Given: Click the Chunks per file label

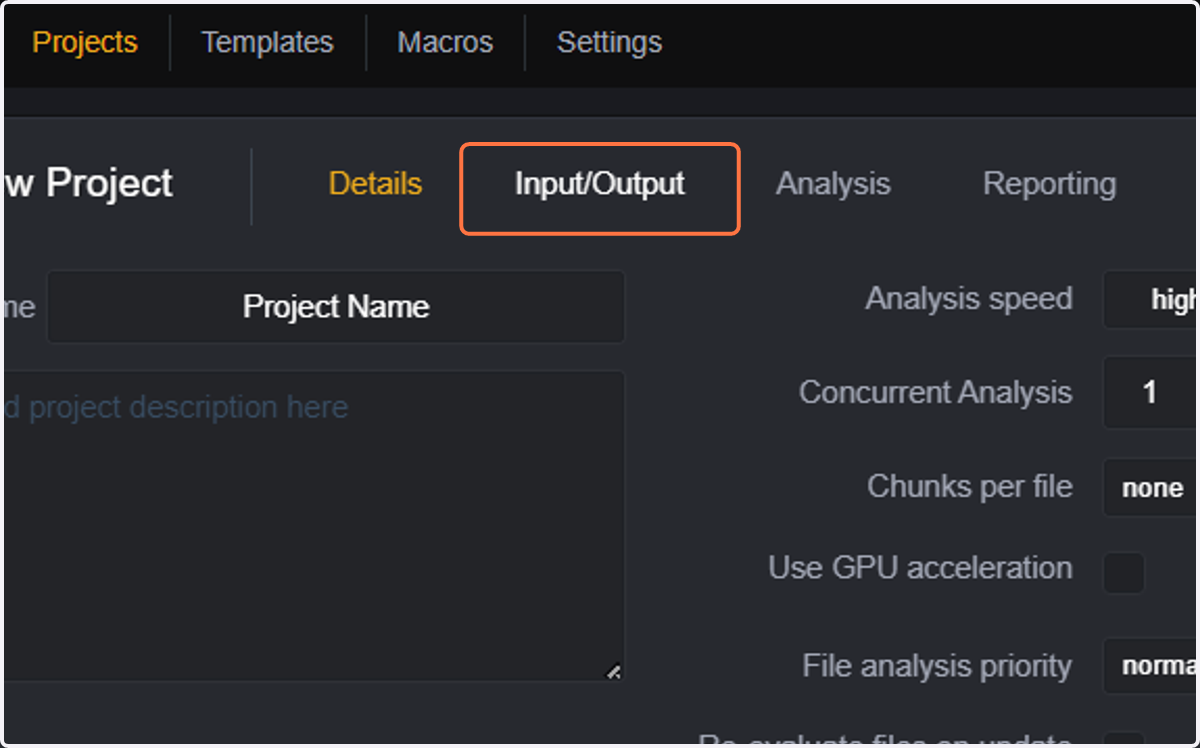Looking at the screenshot, I should (970, 487).
